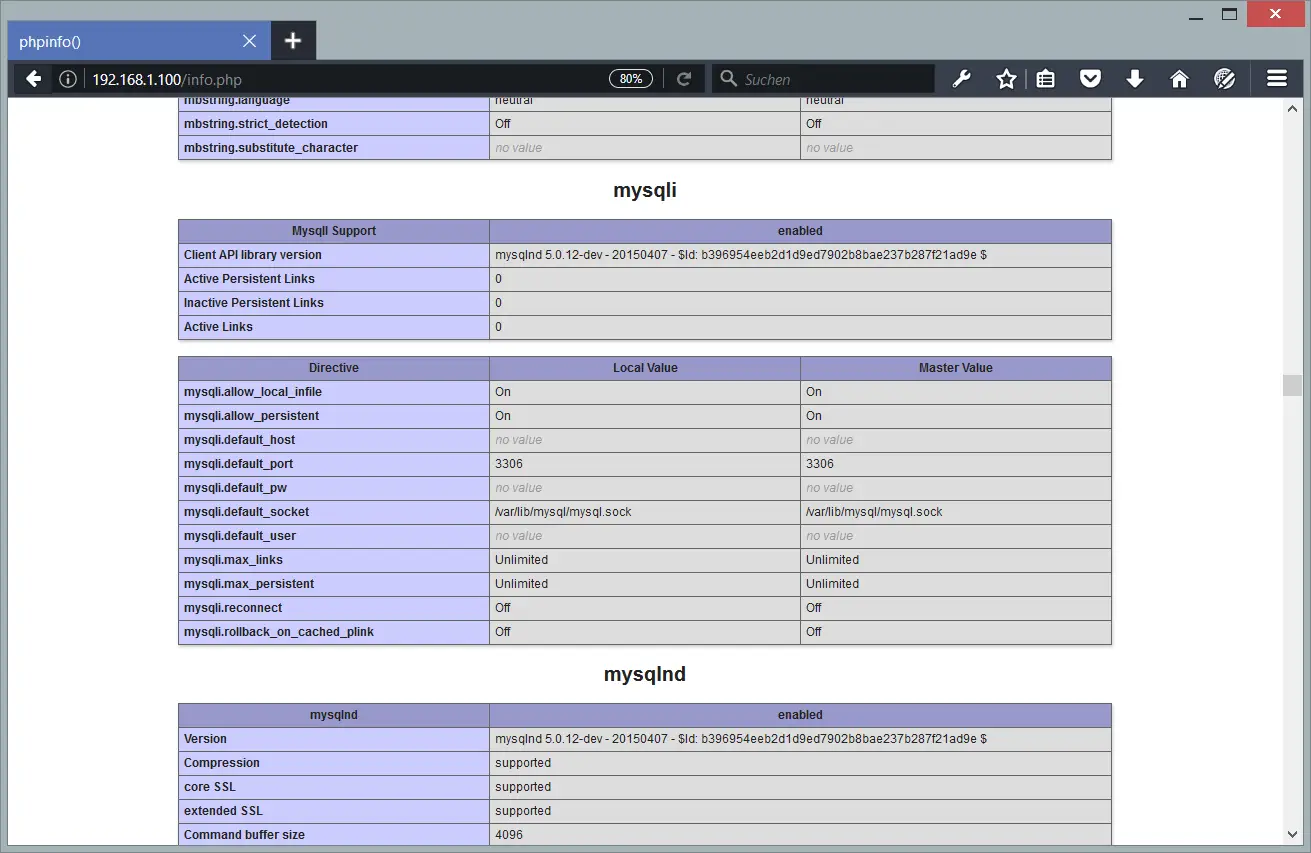Click mbstring.strict_detection directive

pos(256,124)
